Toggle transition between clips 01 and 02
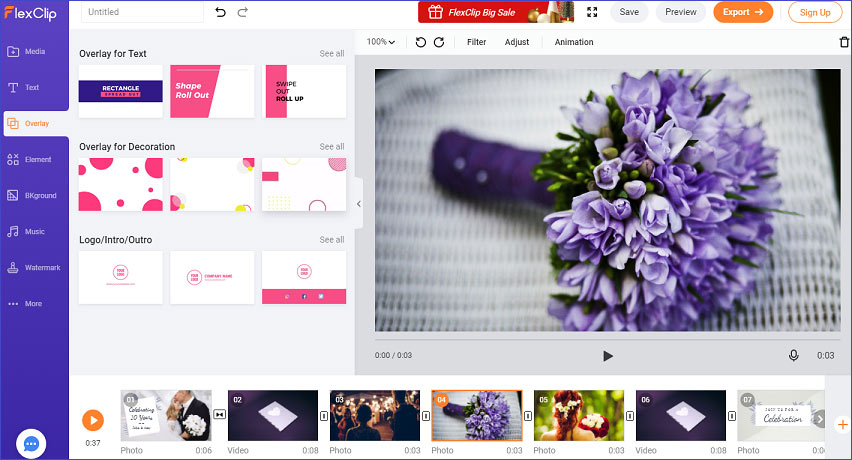The height and width of the screenshot is (460, 852). tap(220, 414)
